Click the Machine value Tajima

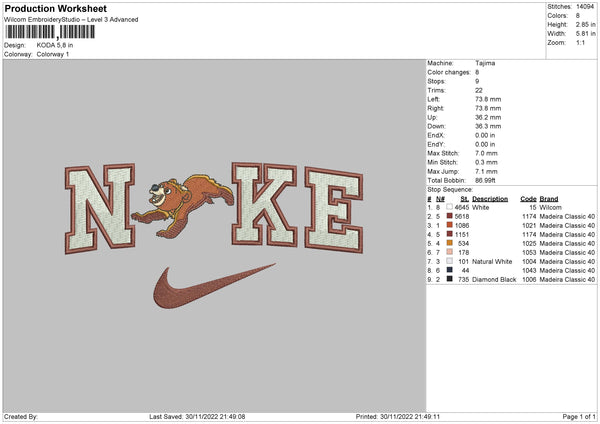485,63
